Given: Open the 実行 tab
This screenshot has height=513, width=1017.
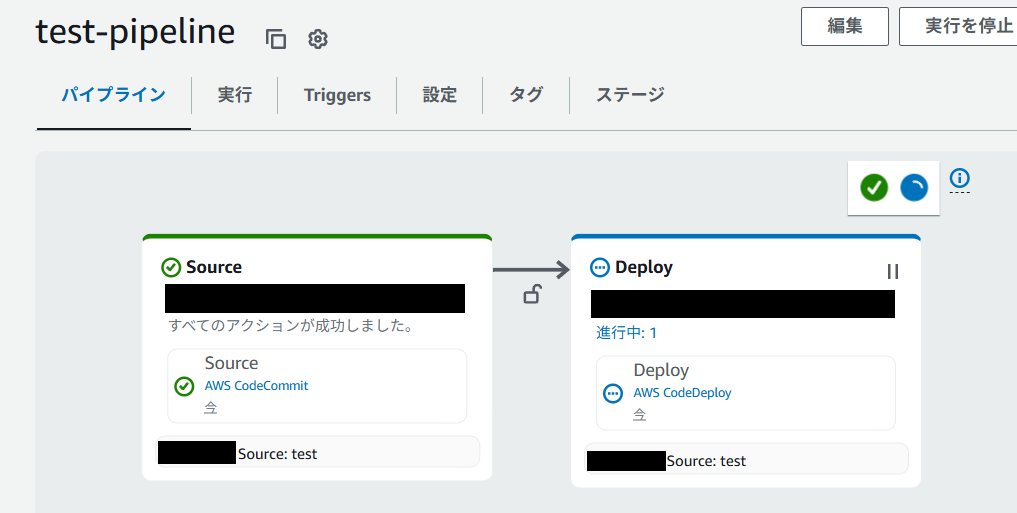Looking at the screenshot, I should coord(235,95).
